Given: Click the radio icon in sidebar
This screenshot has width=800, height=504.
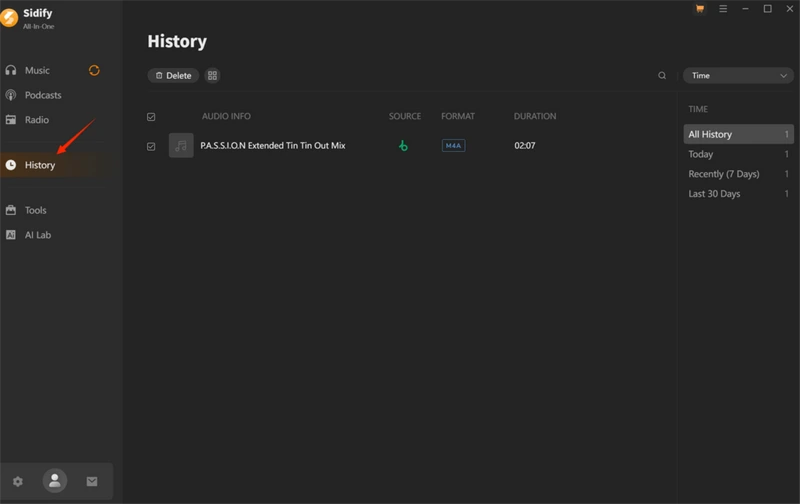Looking at the screenshot, I should coord(11,120).
